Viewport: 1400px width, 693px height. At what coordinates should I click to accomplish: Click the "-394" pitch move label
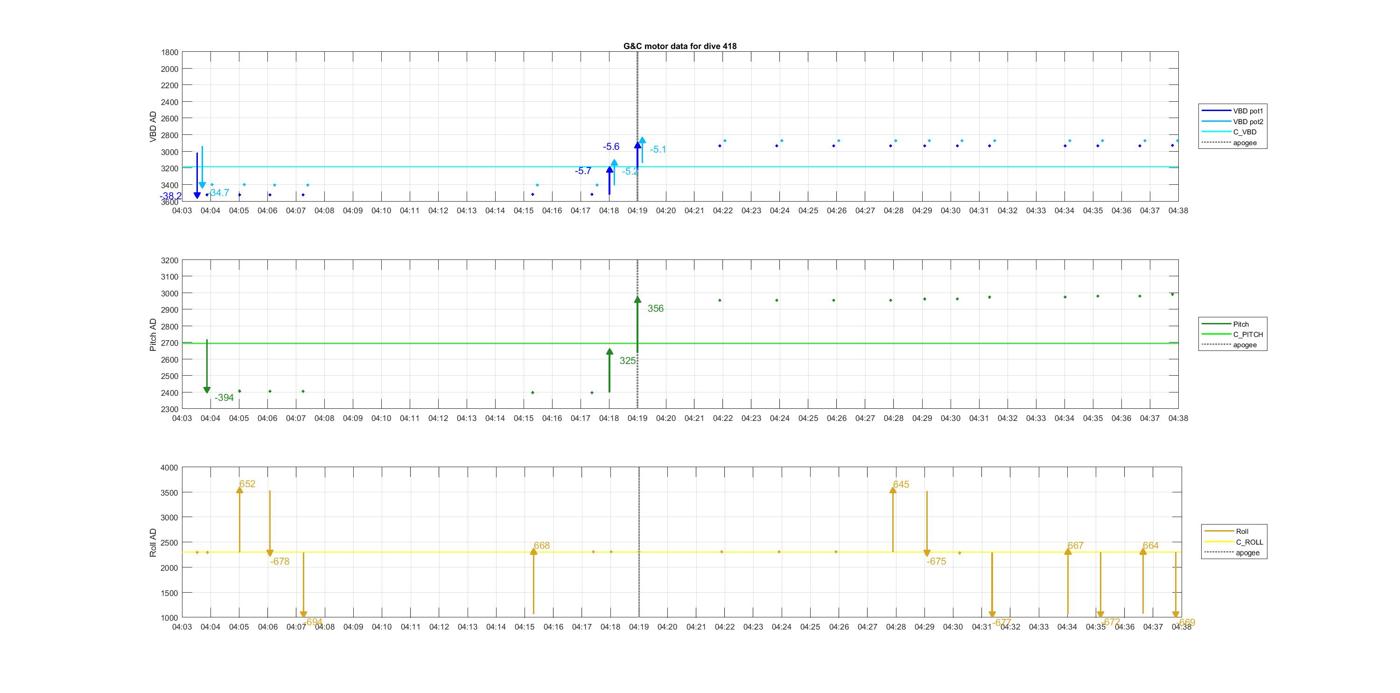point(224,398)
